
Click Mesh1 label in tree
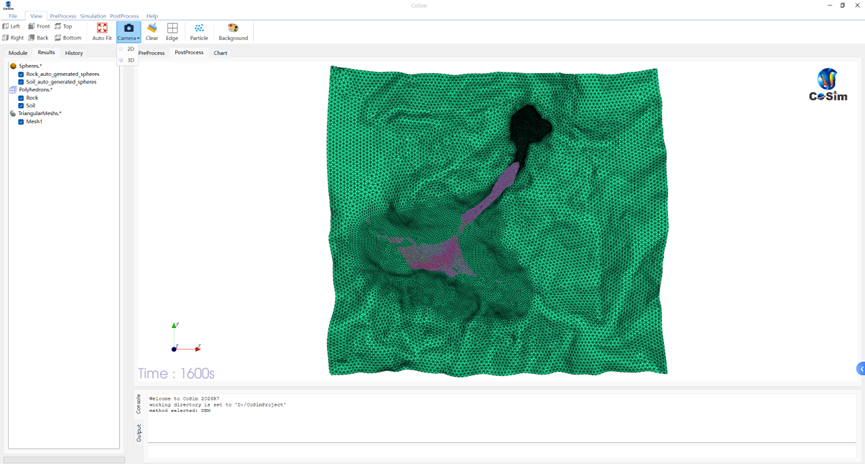pyautogui.click(x=34, y=121)
